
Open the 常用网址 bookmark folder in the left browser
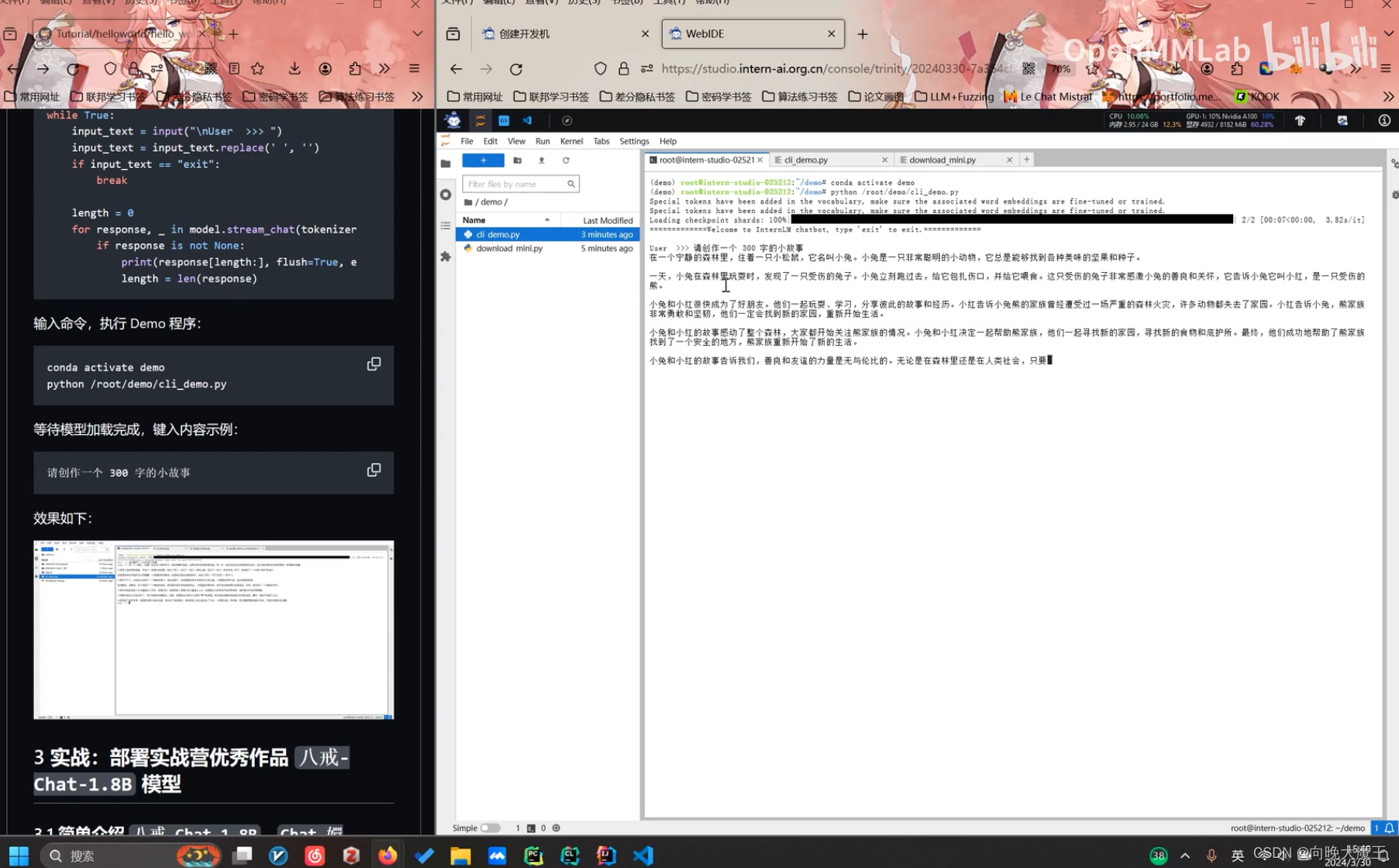32,97
